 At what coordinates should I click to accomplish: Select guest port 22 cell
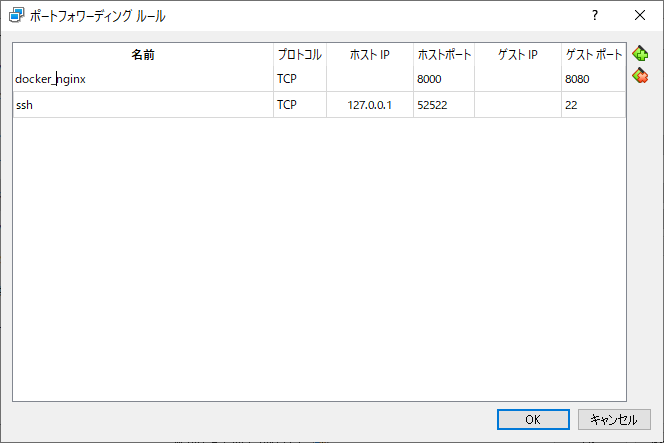(594, 105)
